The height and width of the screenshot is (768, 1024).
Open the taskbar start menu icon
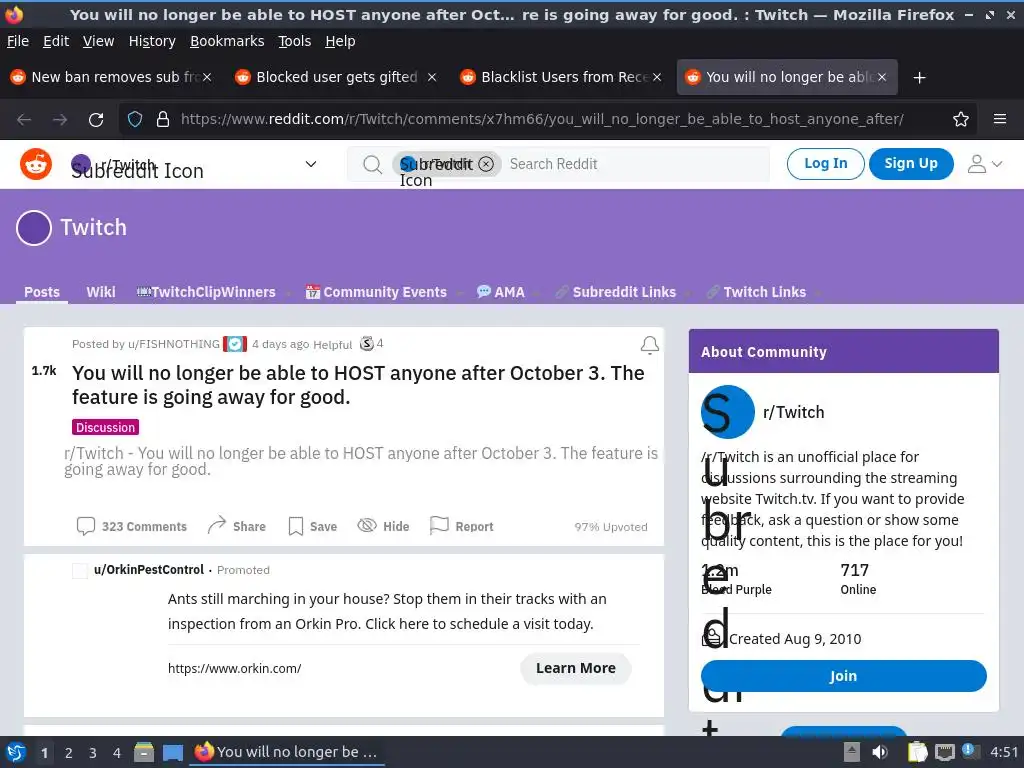point(16,752)
